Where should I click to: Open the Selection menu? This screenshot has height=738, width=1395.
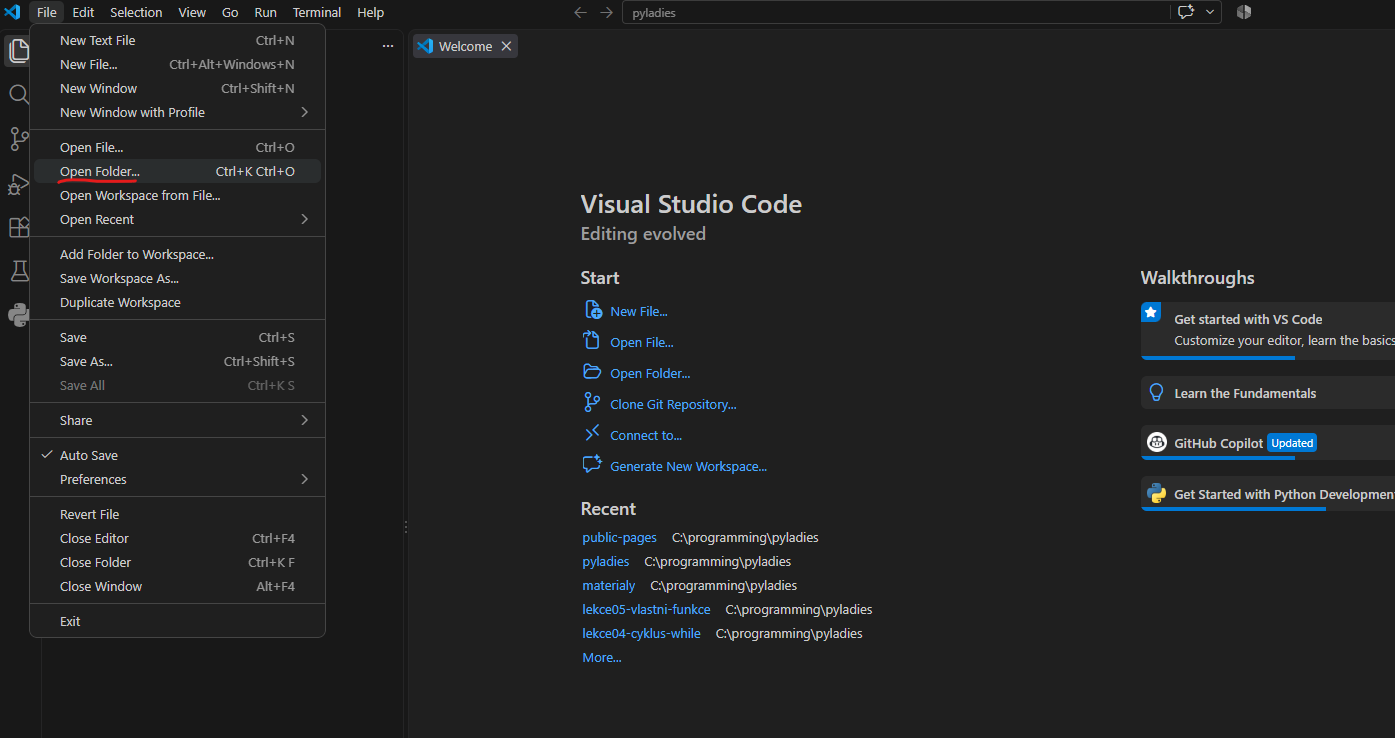(136, 12)
